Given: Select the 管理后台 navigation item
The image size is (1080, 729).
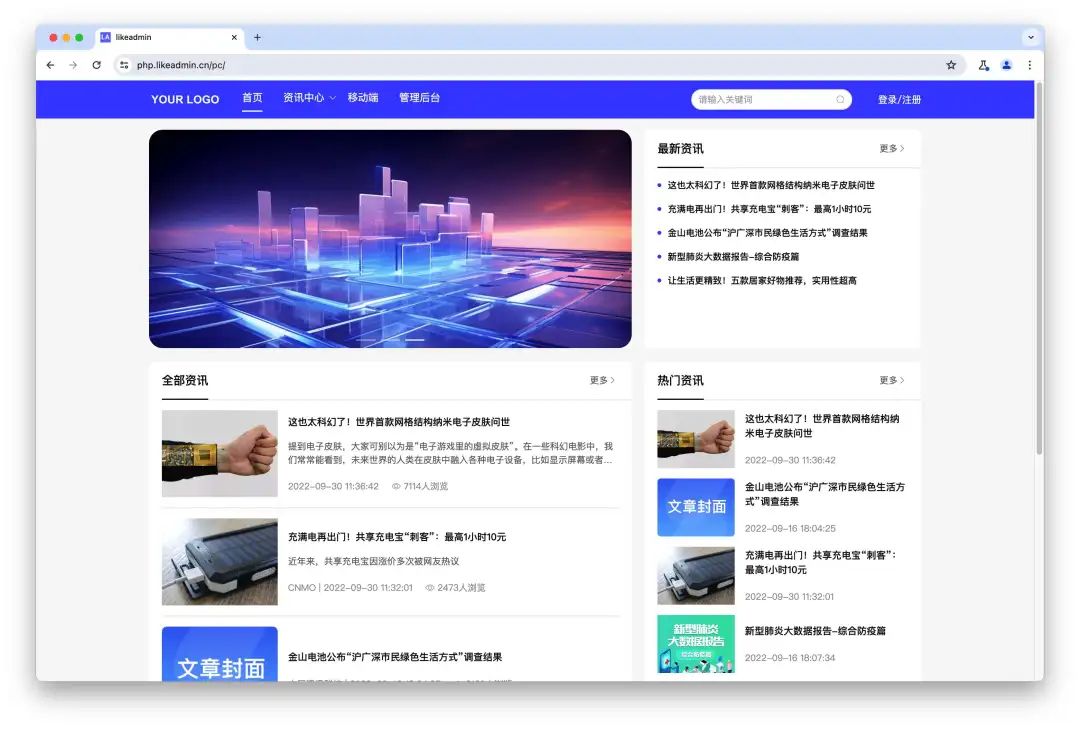Looking at the screenshot, I should (x=419, y=98).
